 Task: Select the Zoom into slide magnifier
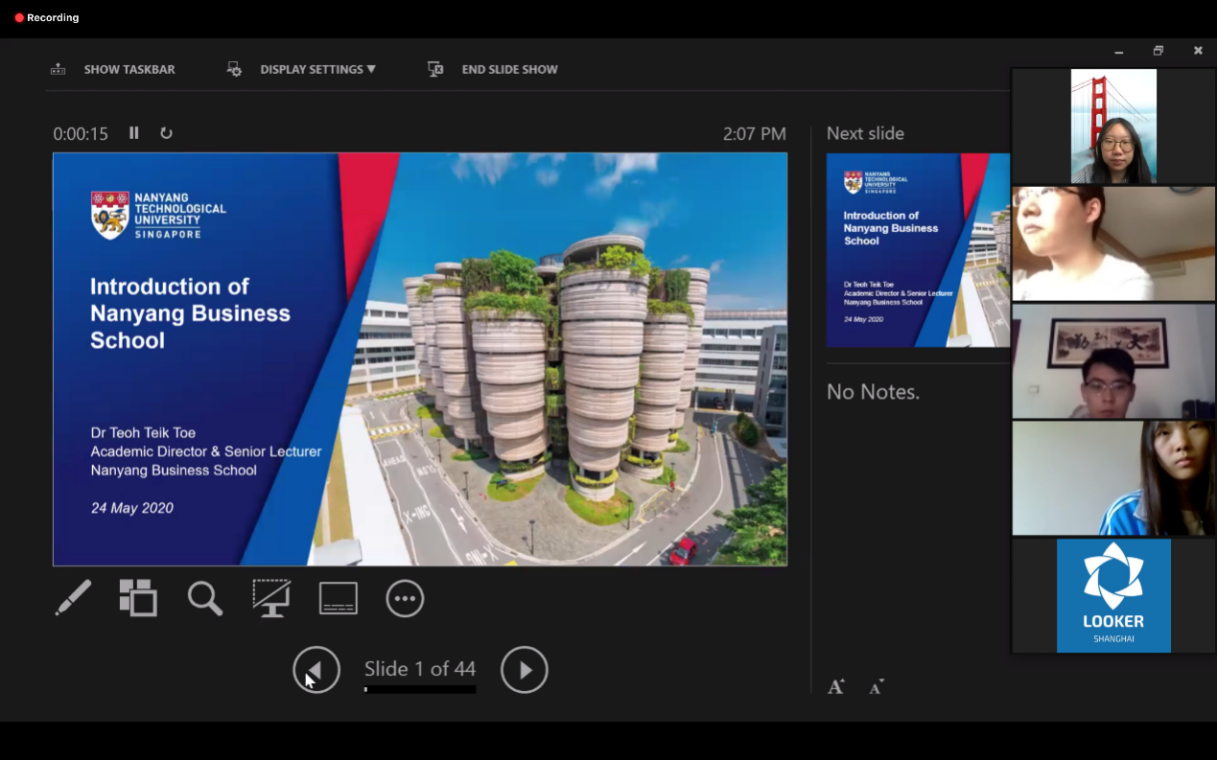pos(205,598)
